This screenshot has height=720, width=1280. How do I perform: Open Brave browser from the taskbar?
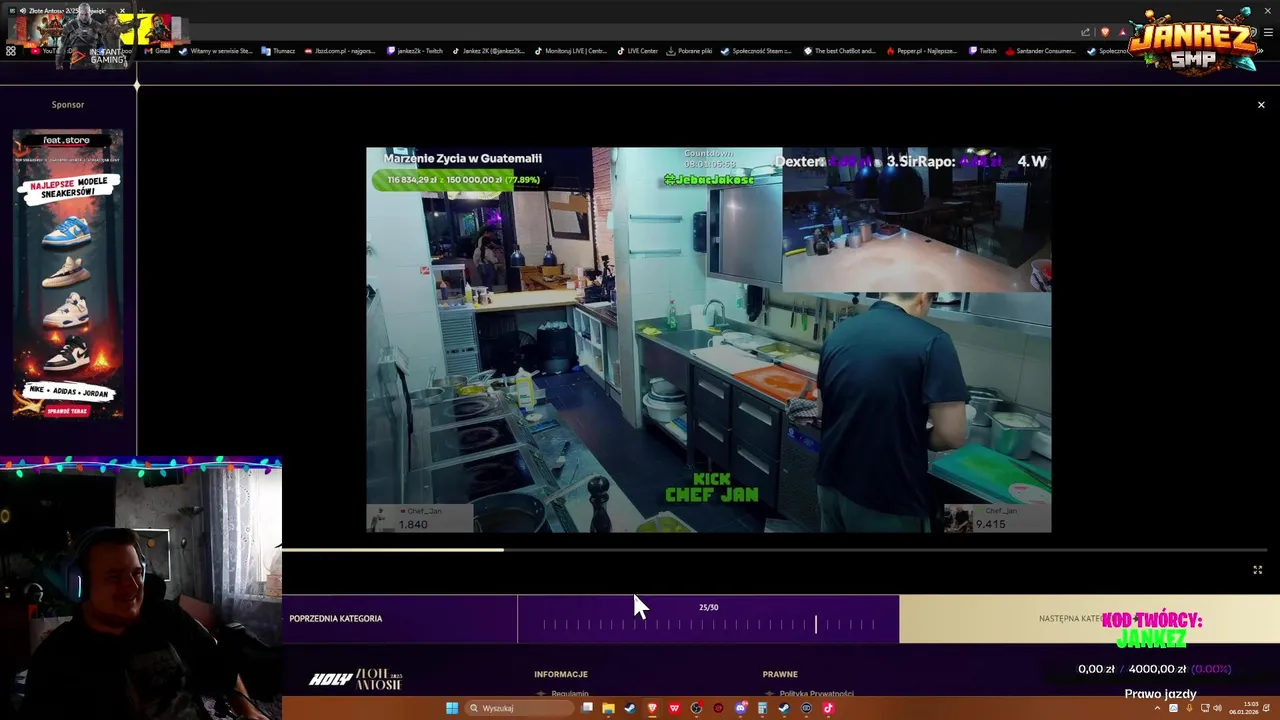[x=652, y=708]
